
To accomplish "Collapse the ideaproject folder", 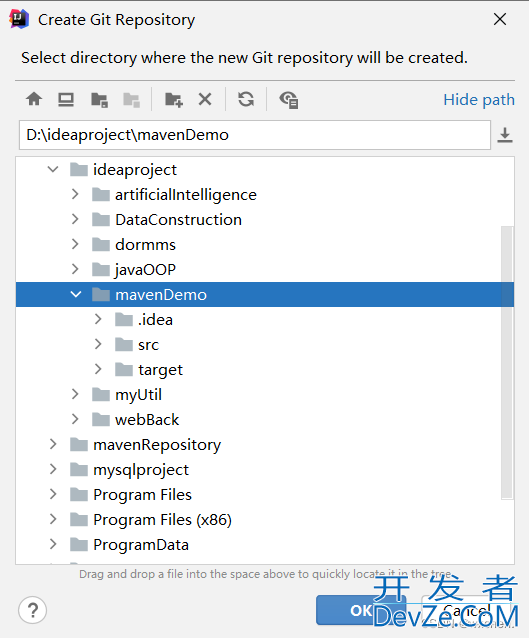I will coord(53,169).
